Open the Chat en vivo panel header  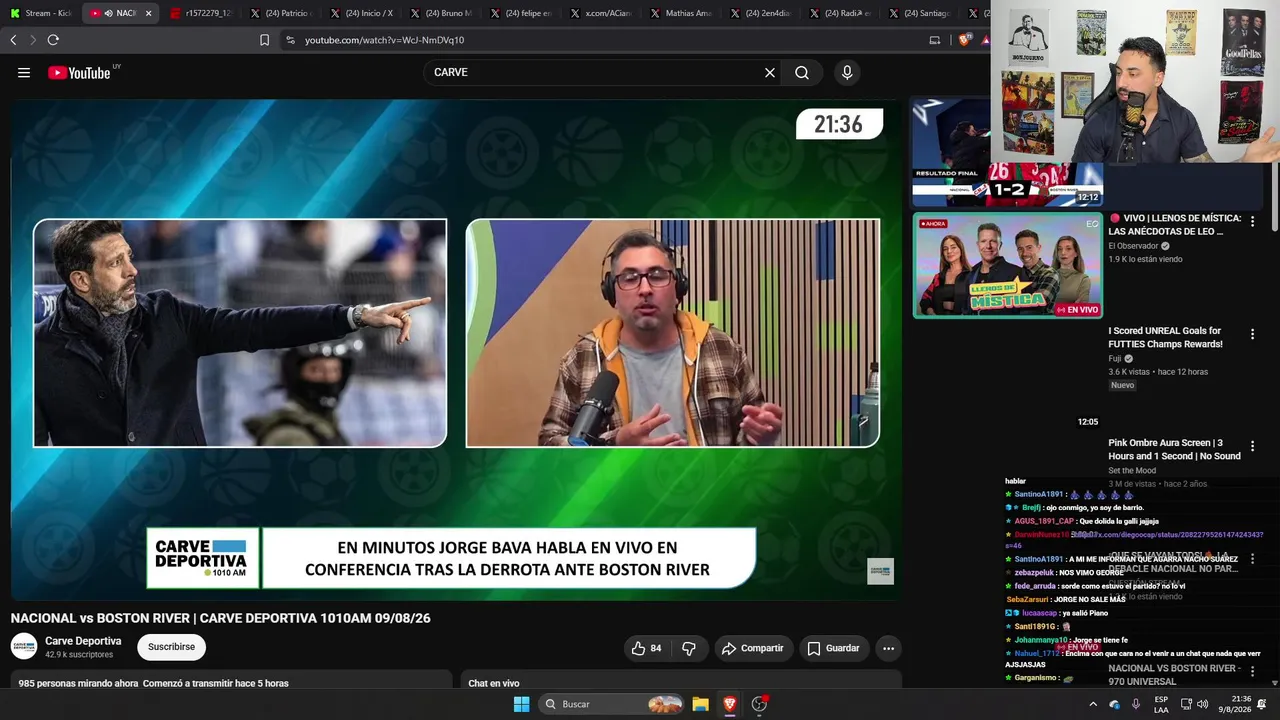[494, 683]
